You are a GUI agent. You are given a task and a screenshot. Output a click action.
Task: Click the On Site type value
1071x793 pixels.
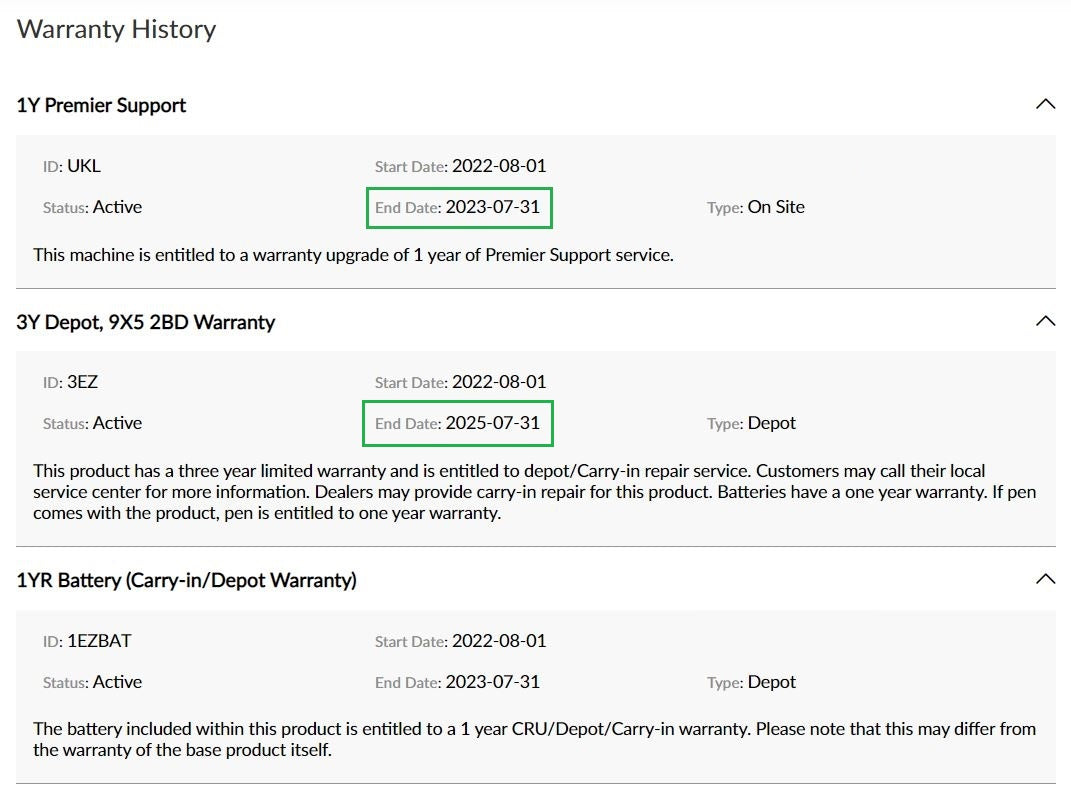click(x=776, y=207)
